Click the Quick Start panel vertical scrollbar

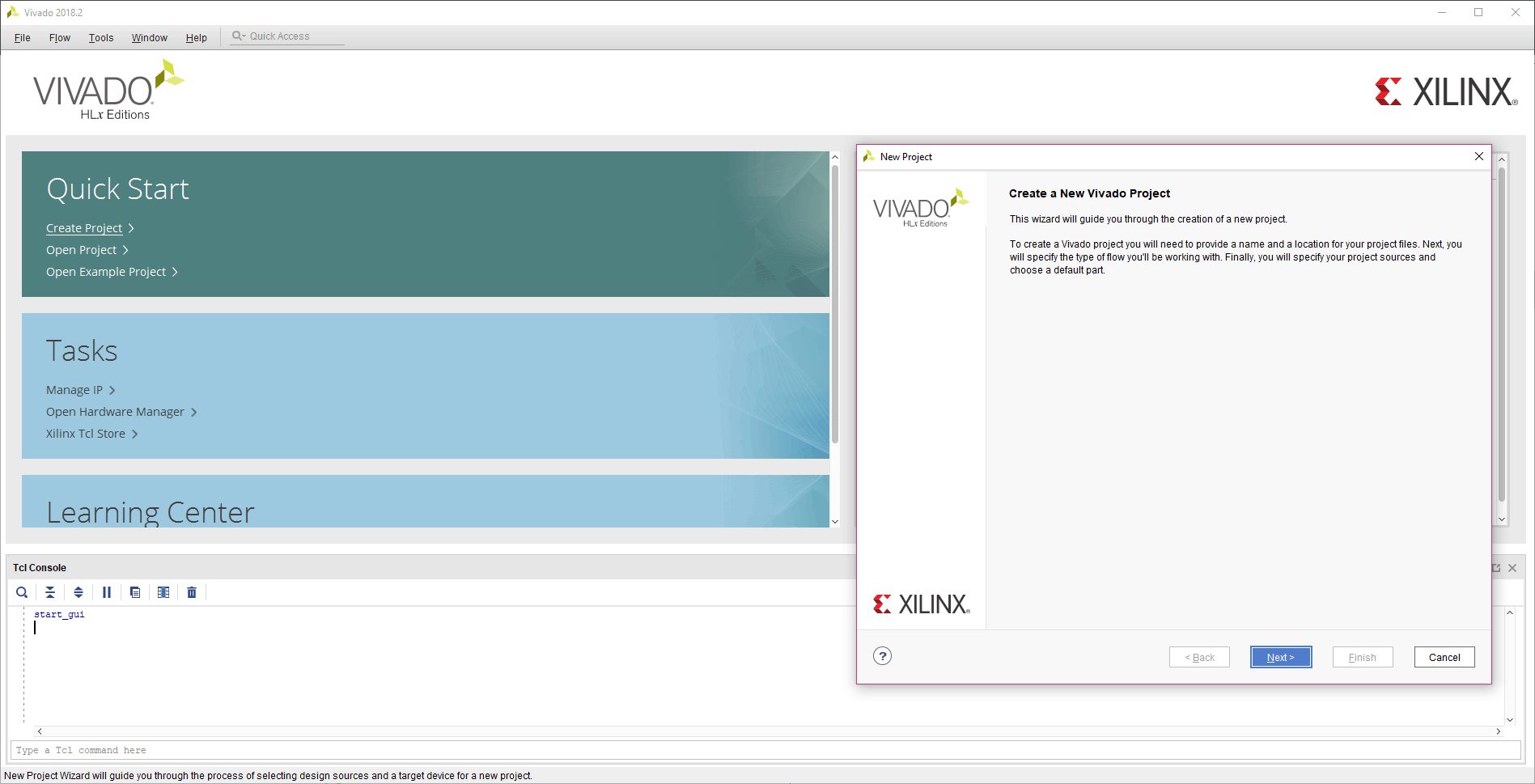[834, 303]
